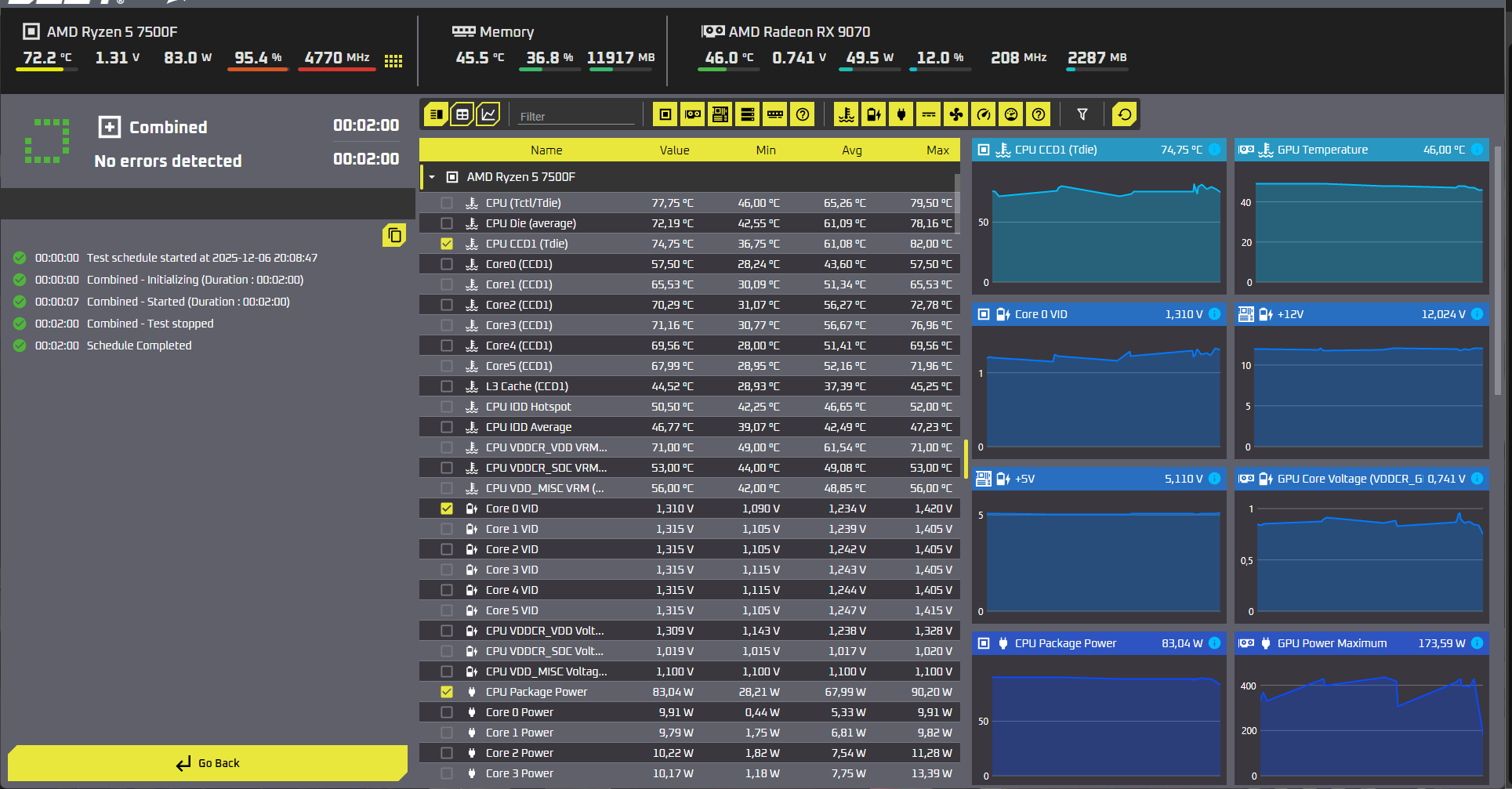Image resolution: width=1512 pixels, height=789 pixels.
Task: Switch to the graph-only view icon
Action: [488, 114]
